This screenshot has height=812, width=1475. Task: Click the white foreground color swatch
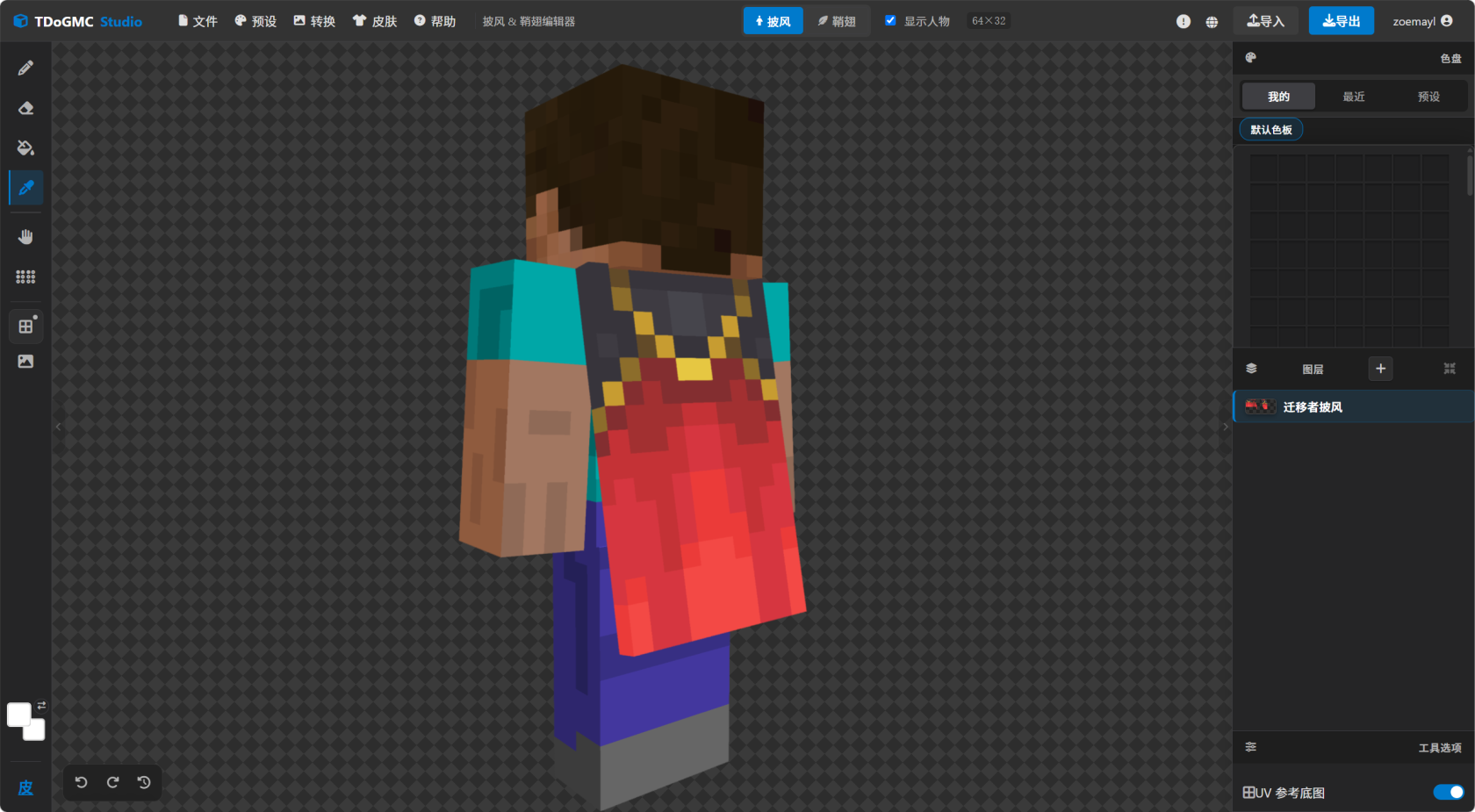point(18,715)
